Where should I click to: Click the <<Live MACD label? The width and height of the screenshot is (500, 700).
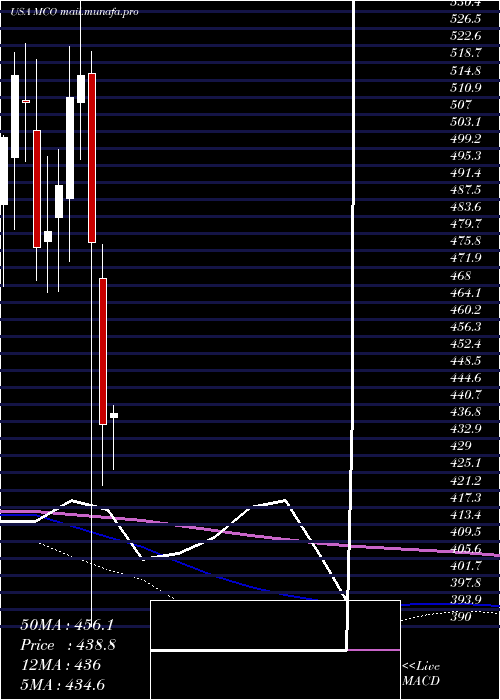(421, 673)
